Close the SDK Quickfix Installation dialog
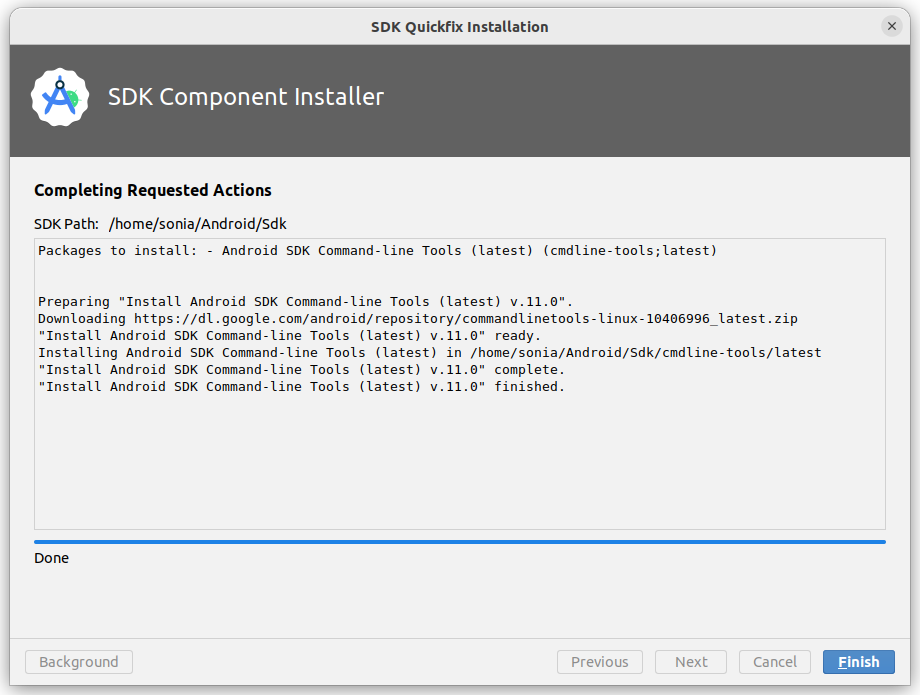Image resolution: width=920 pixels, height=695 pixels. 891,26
